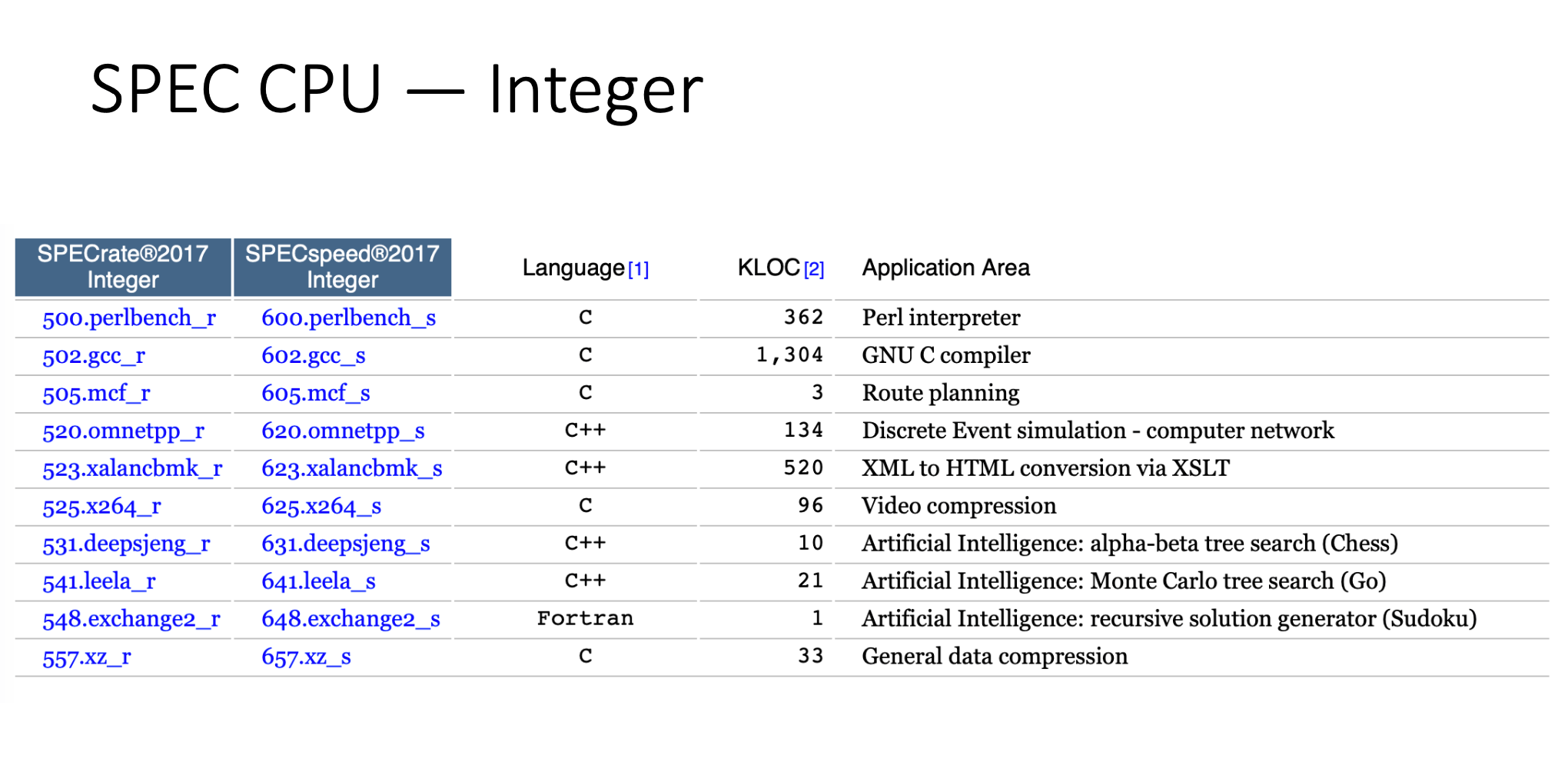Follow the 520.omnetpp_r link
The height and width of the screenshot is (772, 1568).
pyautogui.click(x=124, y=431)
